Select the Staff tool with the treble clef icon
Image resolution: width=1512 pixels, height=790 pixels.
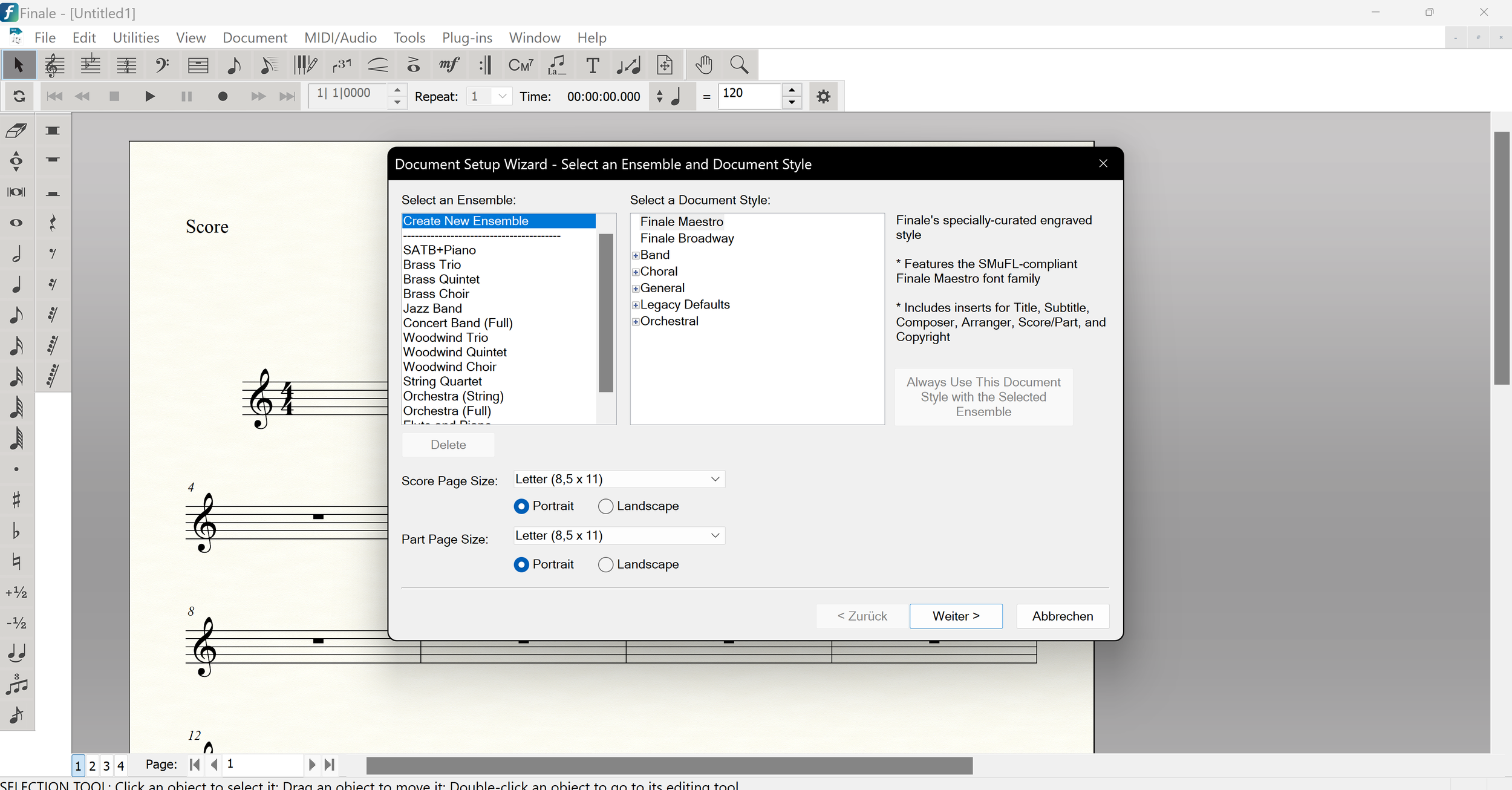click(54, 65)
